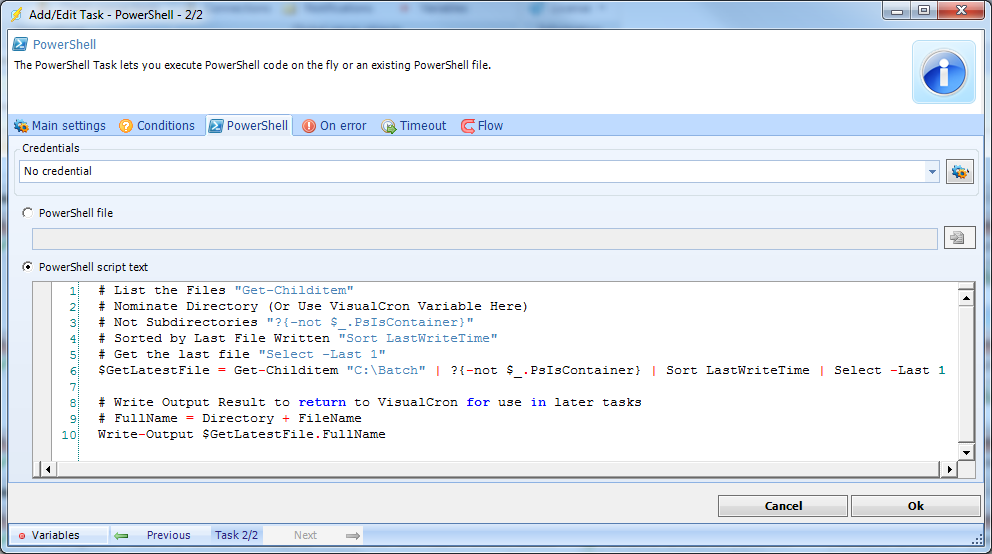Click the blue information icon
This screenshot has width=992, height=554.
943,72
